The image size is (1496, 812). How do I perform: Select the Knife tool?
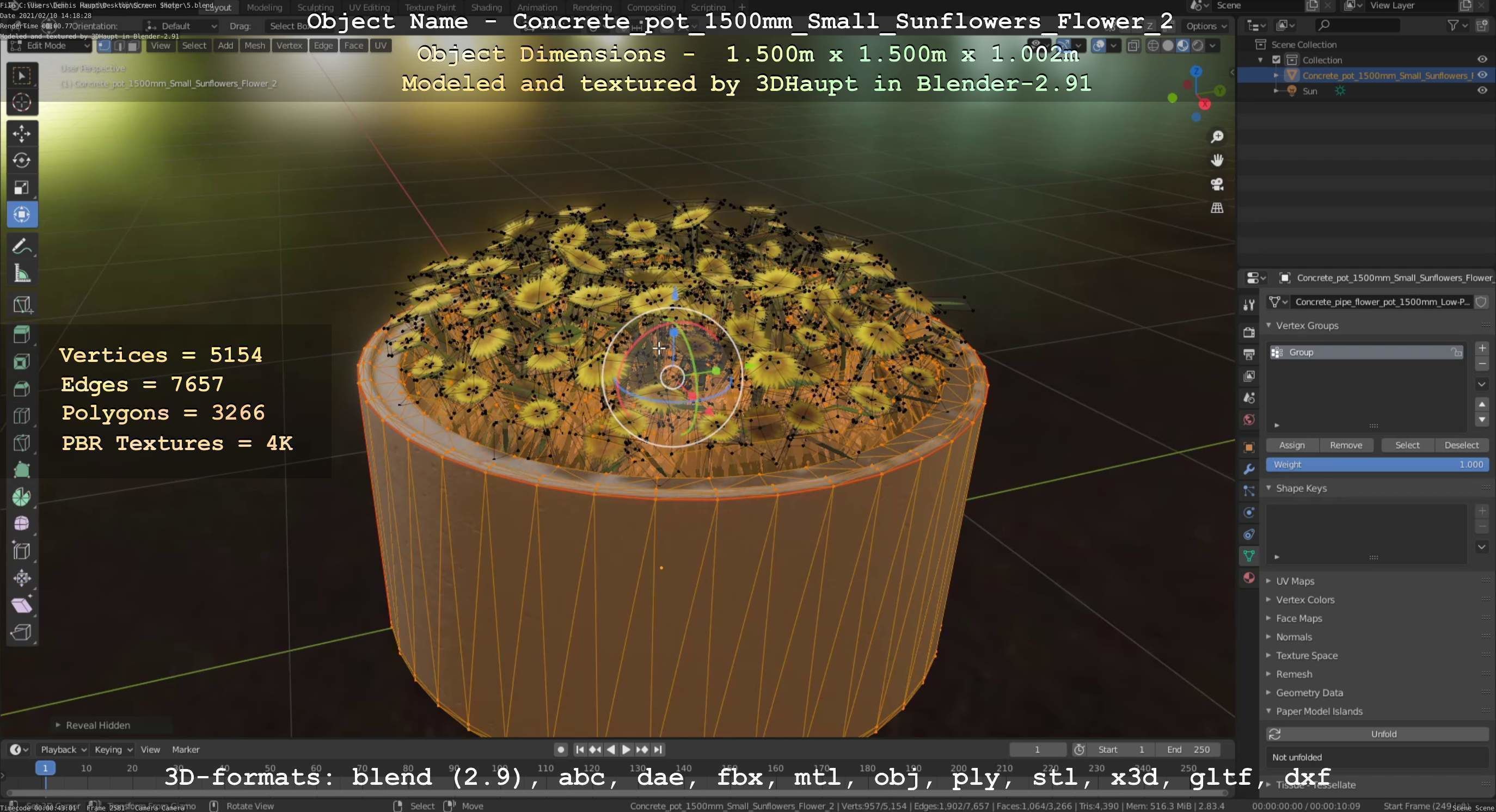[x=22, y=443]
